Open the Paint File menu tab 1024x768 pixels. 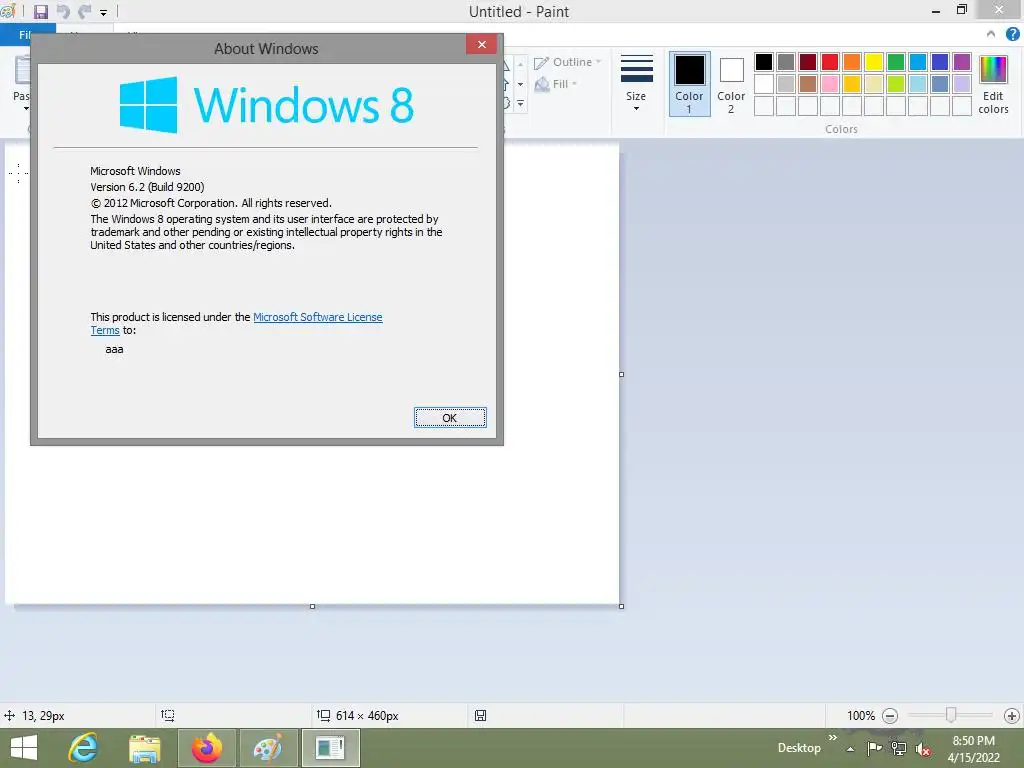tap(26, 35)
